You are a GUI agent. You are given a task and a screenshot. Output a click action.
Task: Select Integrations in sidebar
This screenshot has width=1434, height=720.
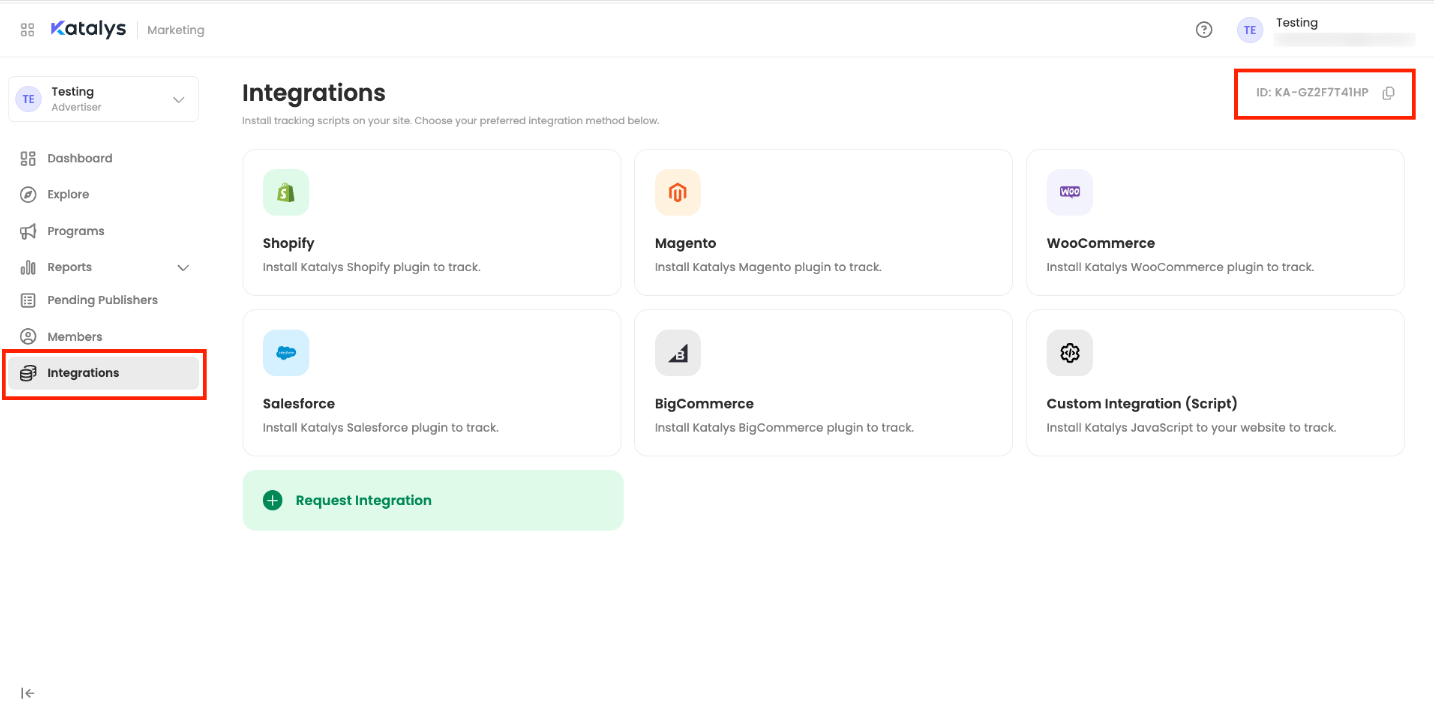coord(103,373)
